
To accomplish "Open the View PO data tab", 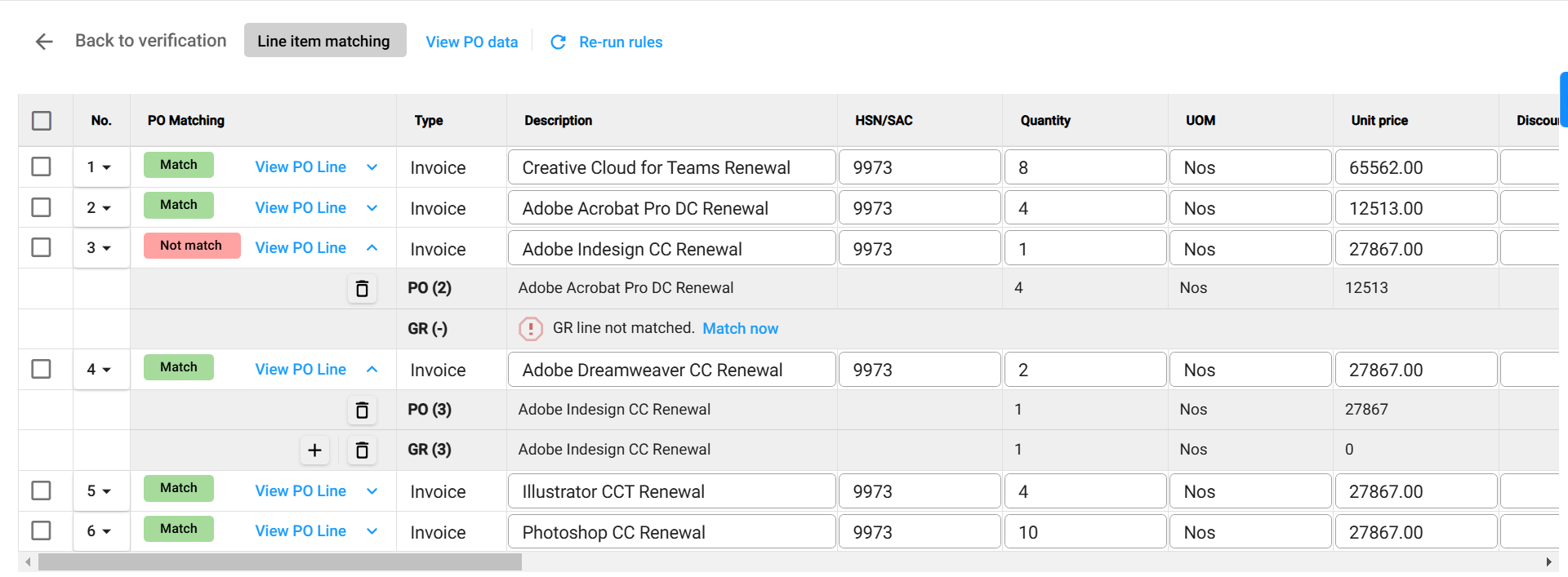I will 472,42.
